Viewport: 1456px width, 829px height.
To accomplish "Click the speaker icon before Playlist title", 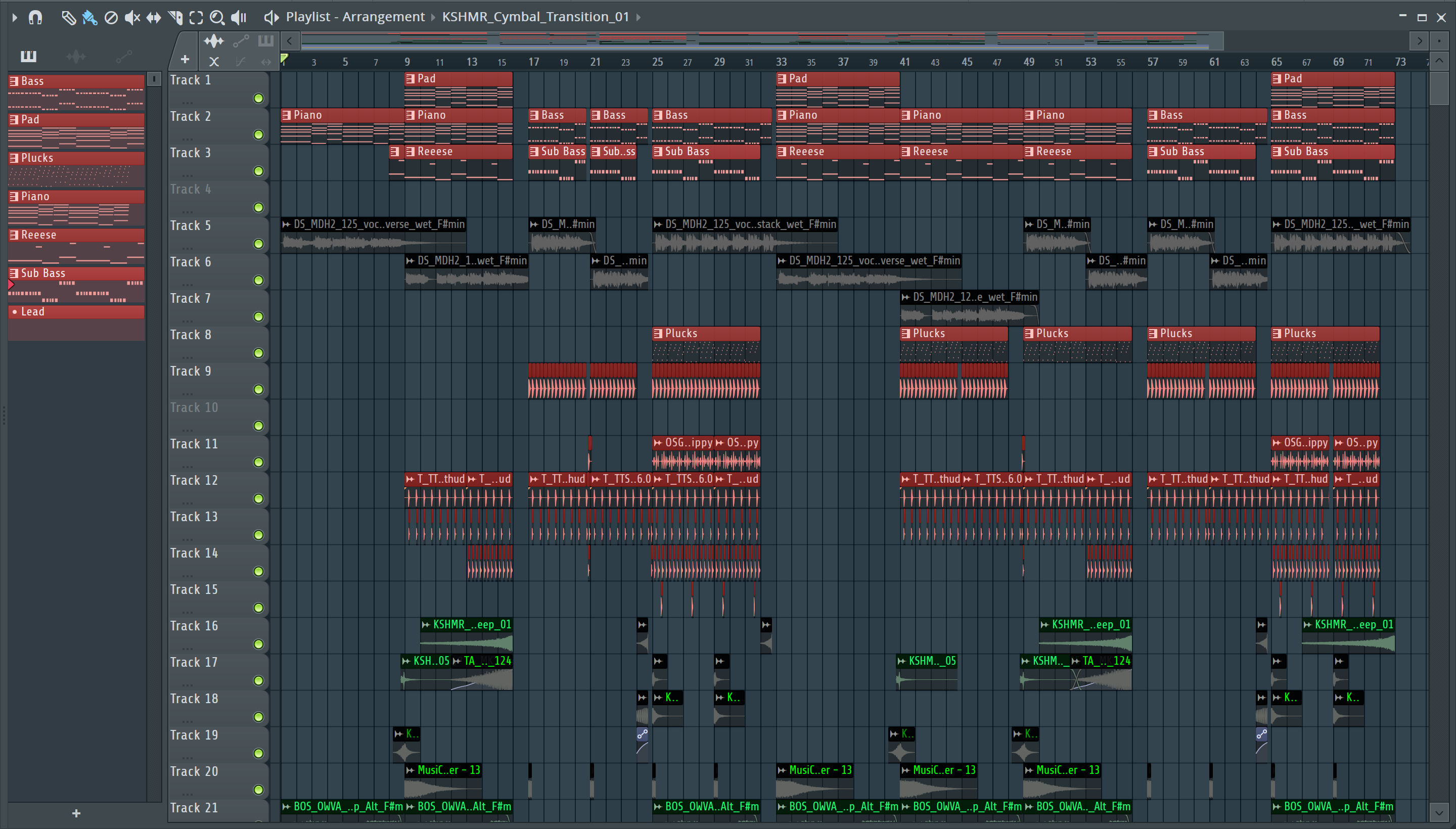I will 271,18.
